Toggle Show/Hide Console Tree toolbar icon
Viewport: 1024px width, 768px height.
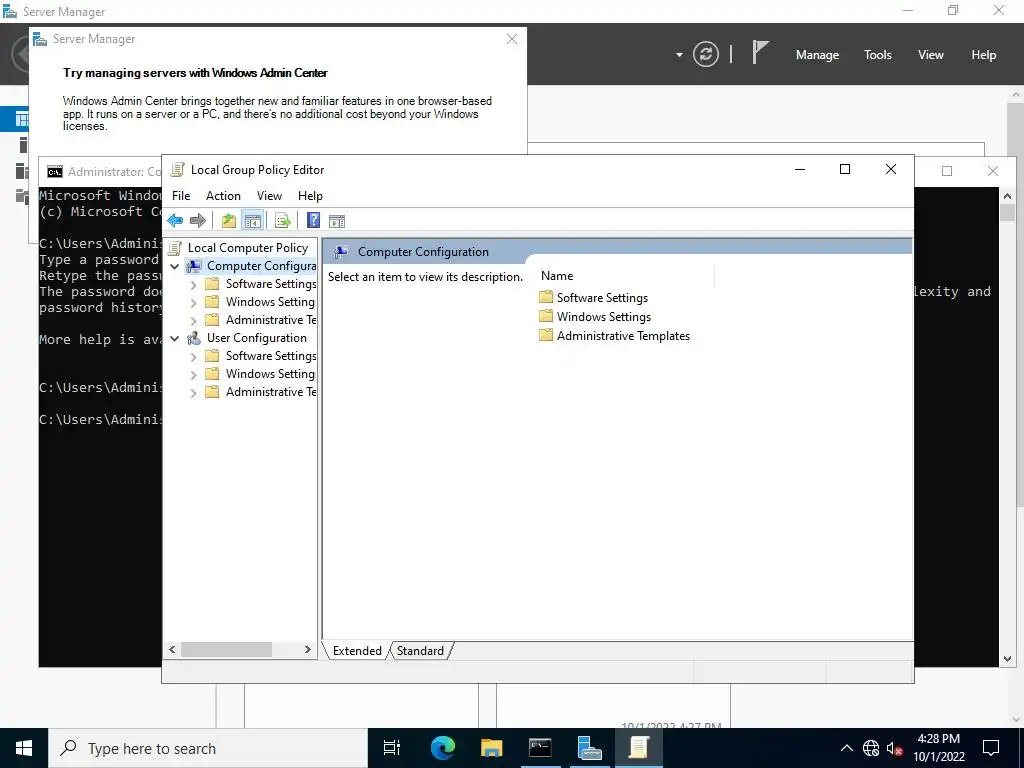pyautogui.click(x=253, y=221)
